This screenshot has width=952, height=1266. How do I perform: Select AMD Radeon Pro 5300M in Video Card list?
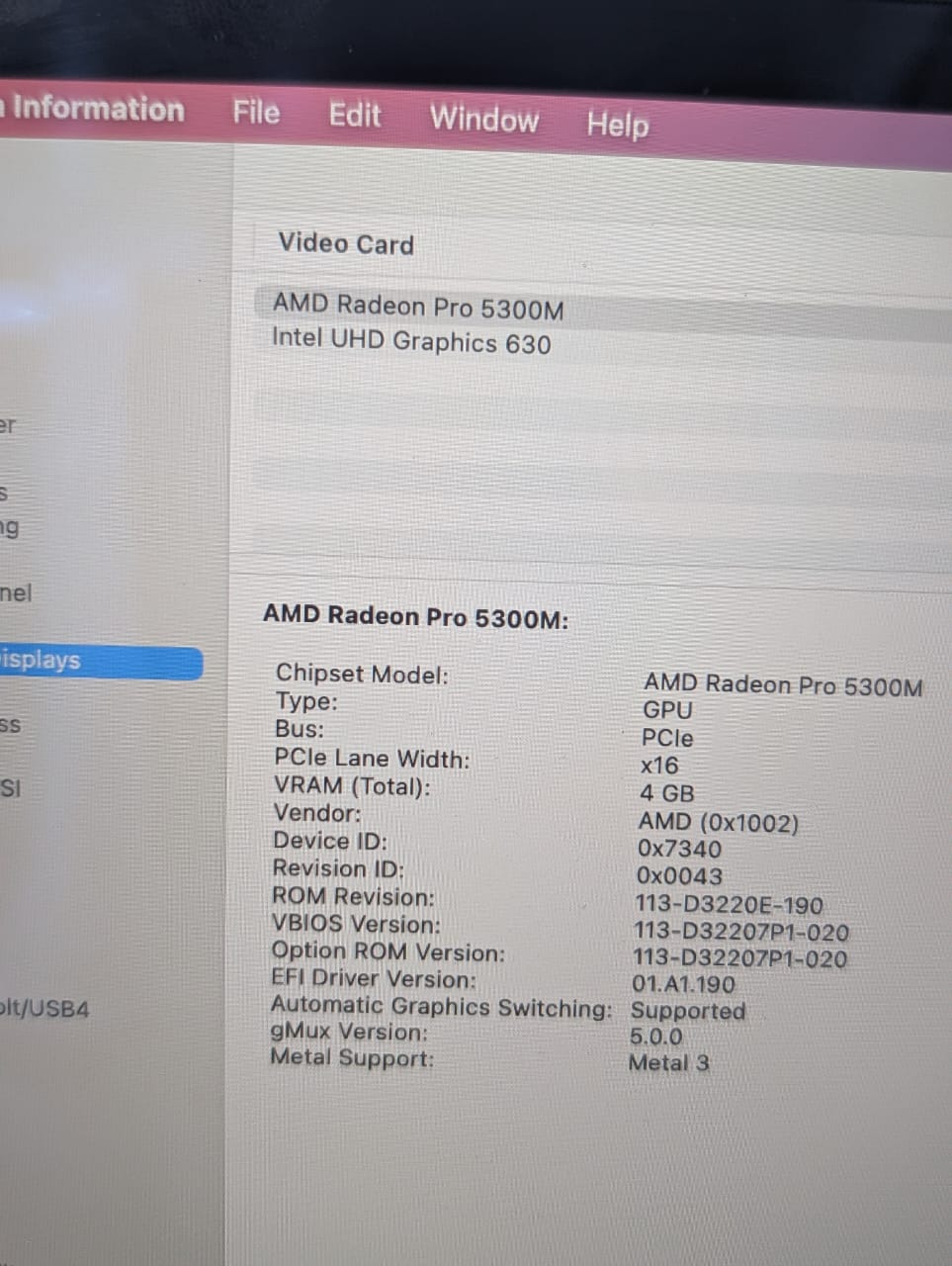pos(419,307)
